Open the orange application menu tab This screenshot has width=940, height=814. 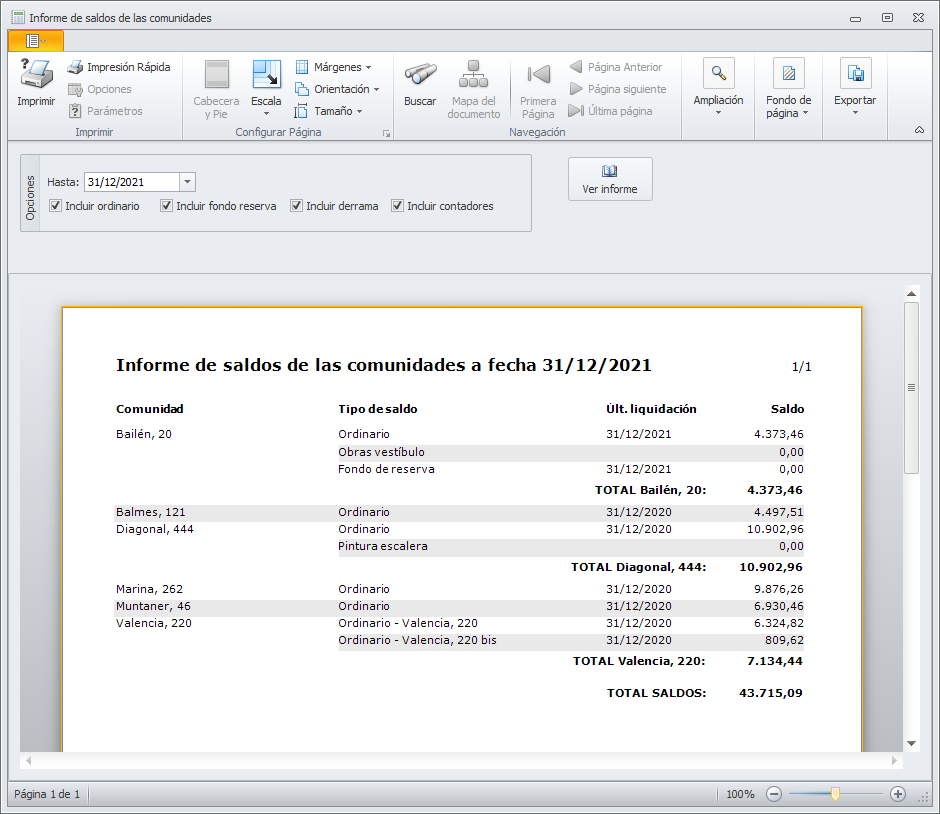(35, 40)
